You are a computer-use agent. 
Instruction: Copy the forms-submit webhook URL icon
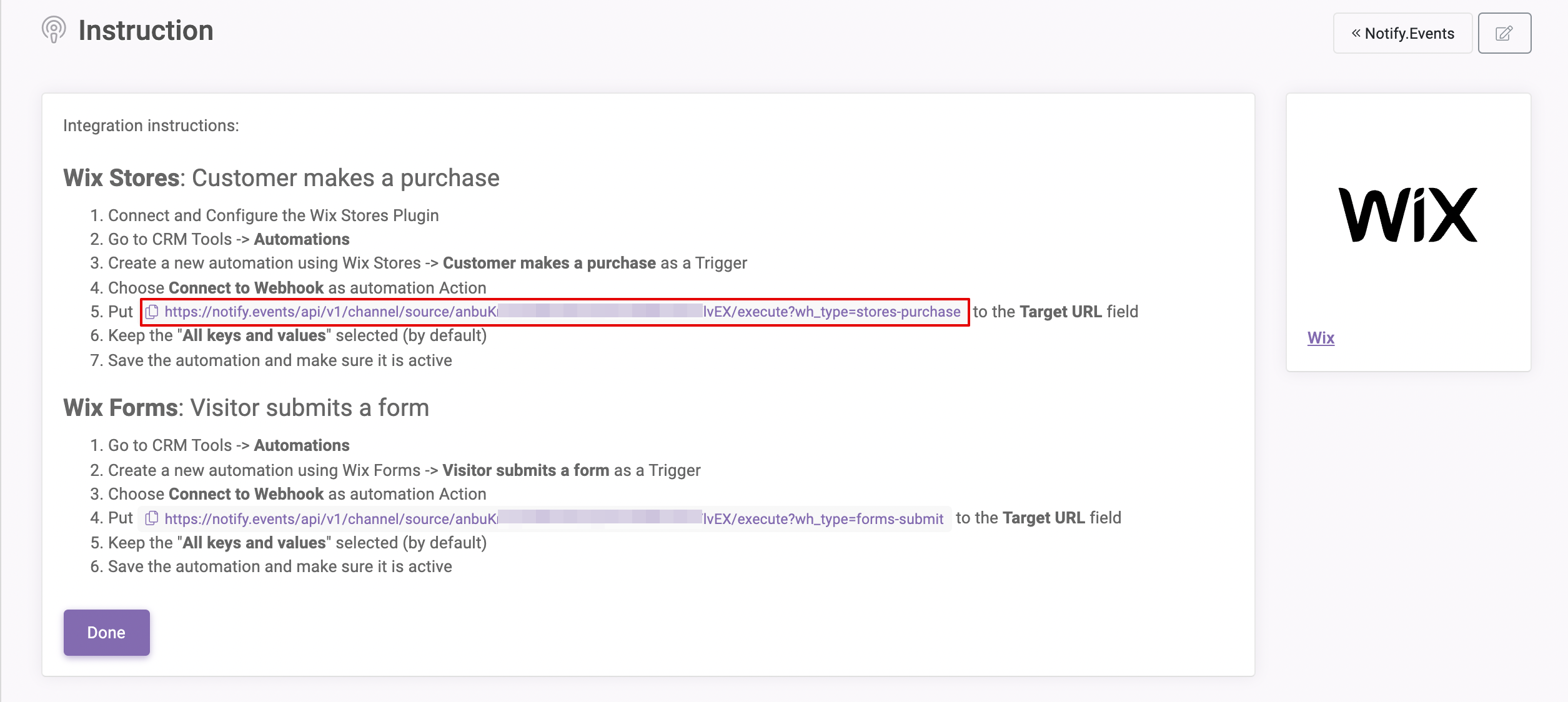[152, 518]
